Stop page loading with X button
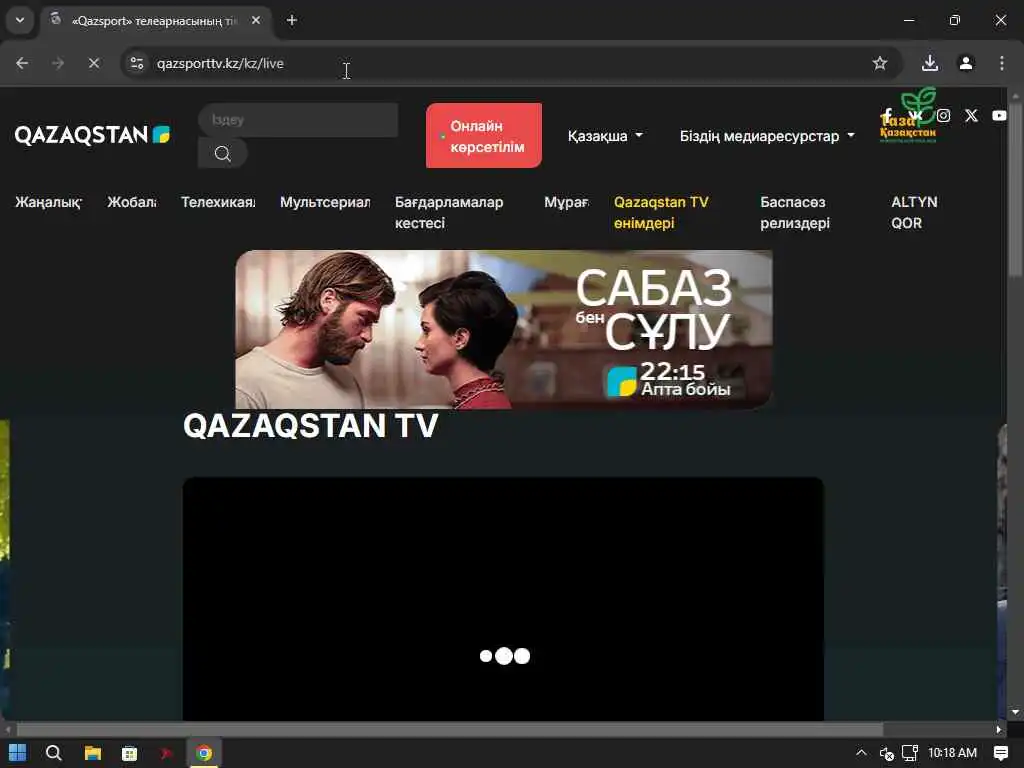Viewport: 1024px width, 768px height. click(93, 63)
